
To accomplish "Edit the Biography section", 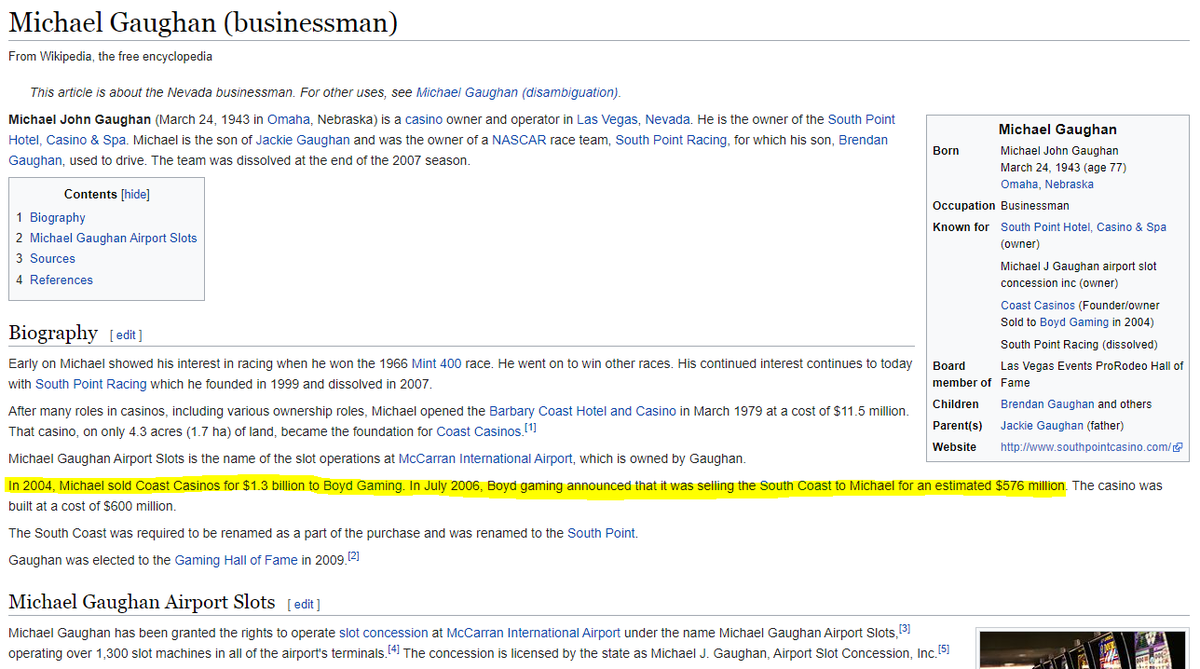I will click(x=126, y=334).
